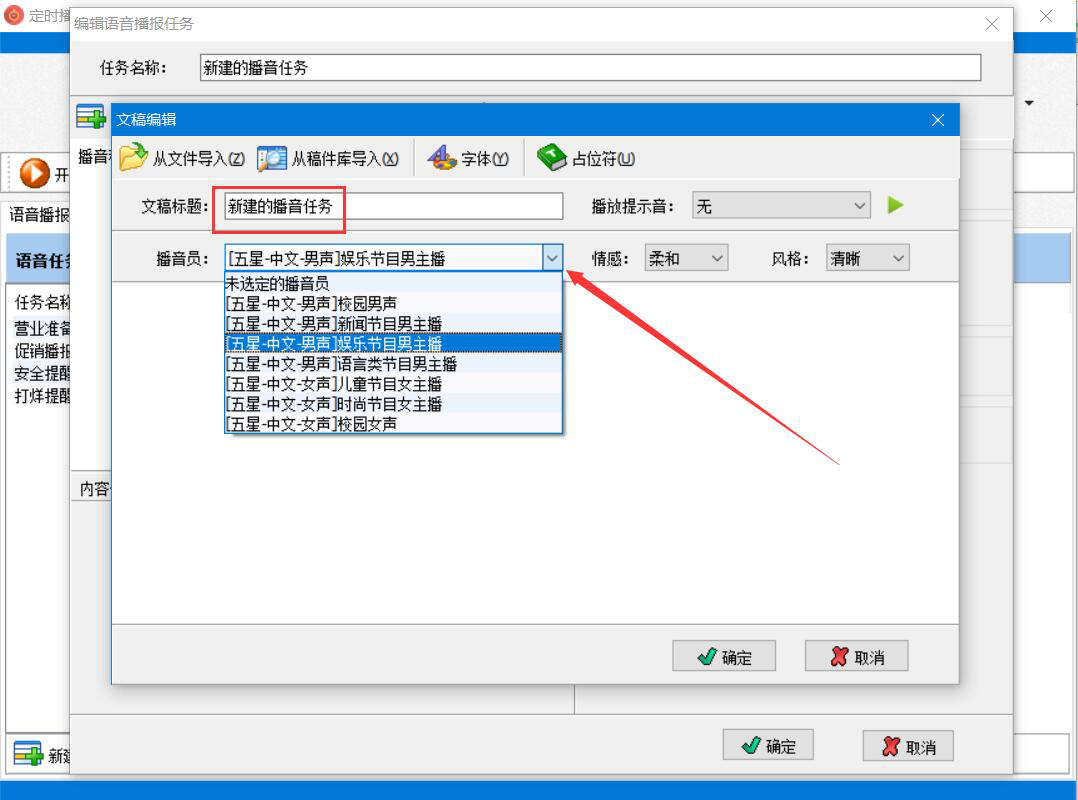Click 确定 in the 文稿编辑 dialog
1078x800 pixels.
(724, 656)
